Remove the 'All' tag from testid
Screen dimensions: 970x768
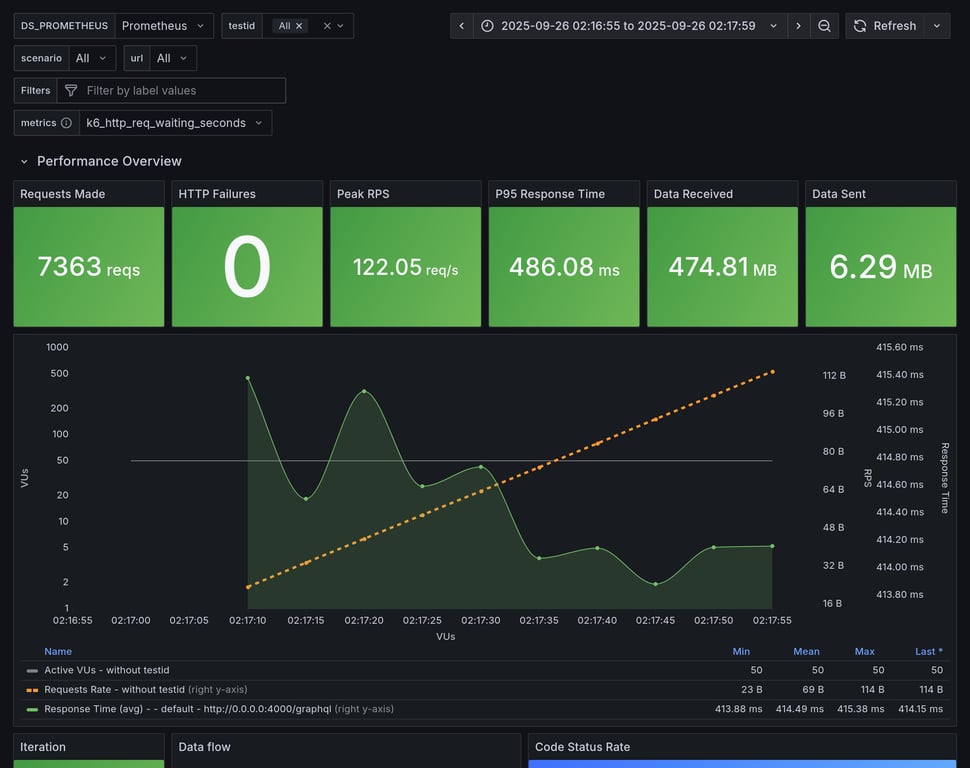point(300,26)
